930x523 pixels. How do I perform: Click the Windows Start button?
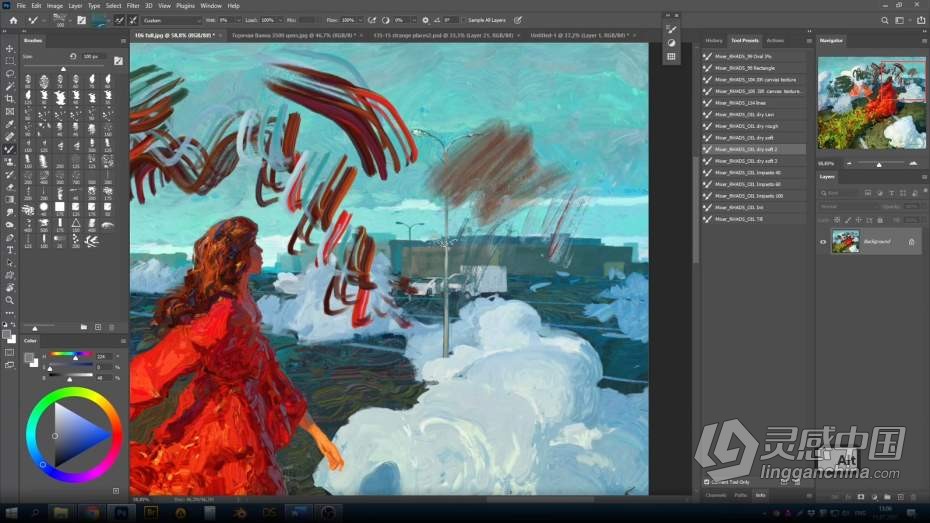point(11,513)
